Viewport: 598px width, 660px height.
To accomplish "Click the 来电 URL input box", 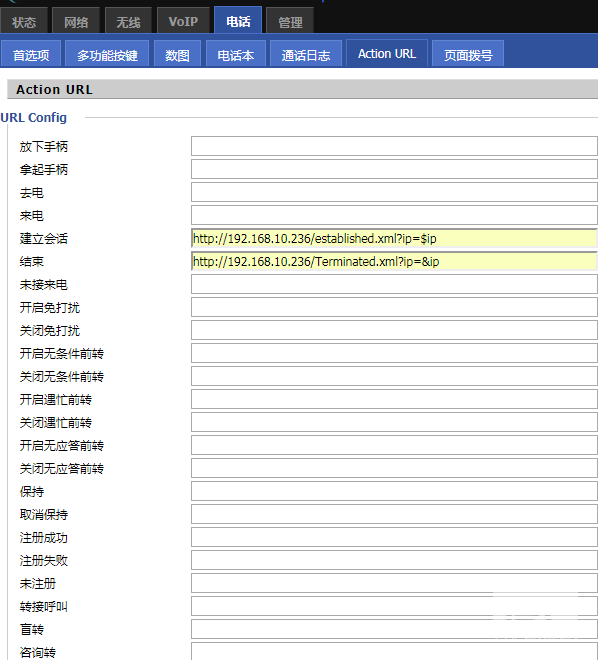I will [x=394, y=215].
